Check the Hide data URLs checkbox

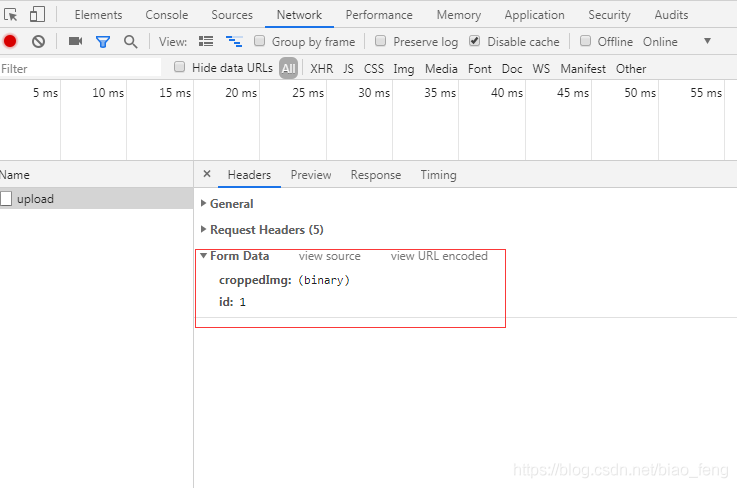pos(180,68)
